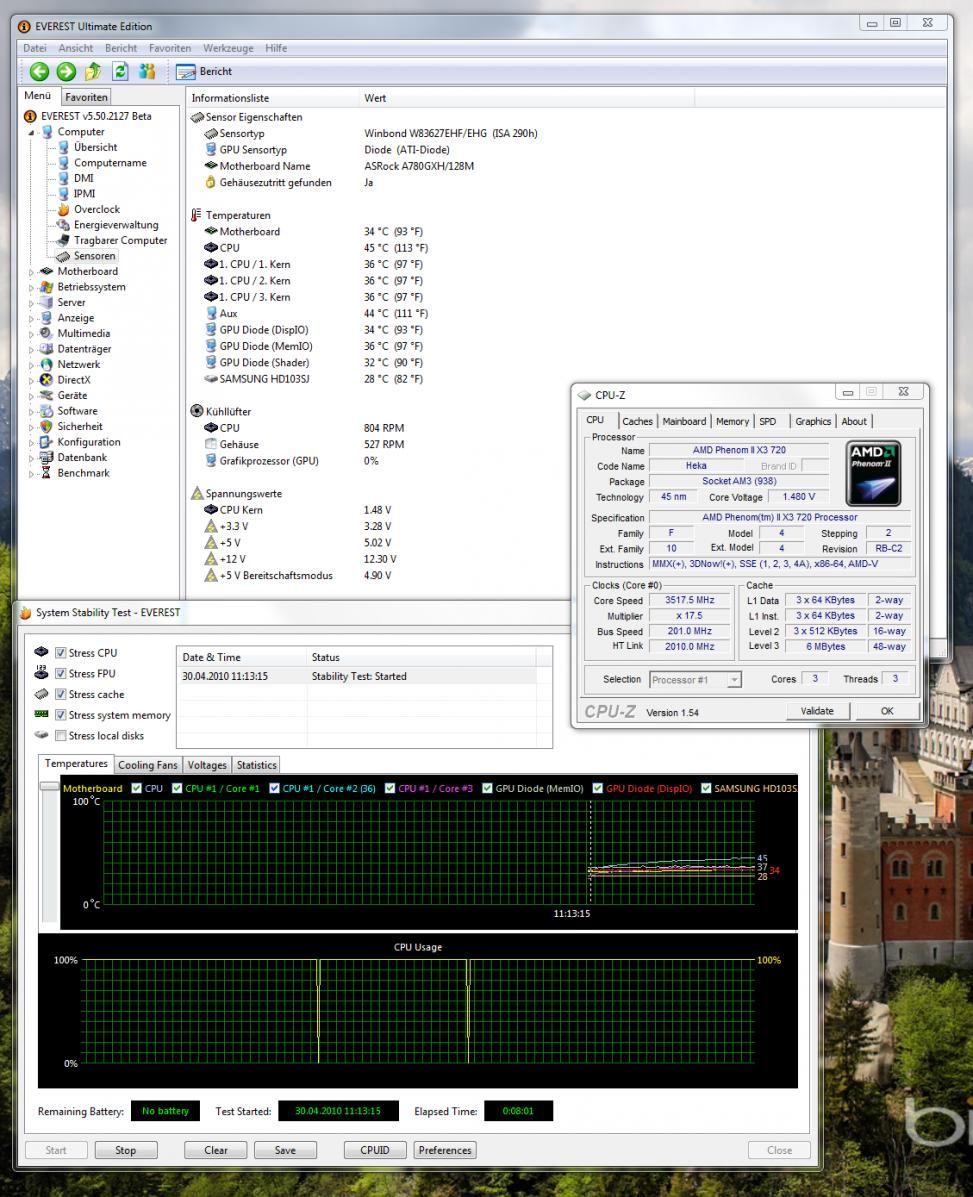Switch to the Favoriten side tab
The width and height of the screenshot is (973, 1197).
pos(86,97)
